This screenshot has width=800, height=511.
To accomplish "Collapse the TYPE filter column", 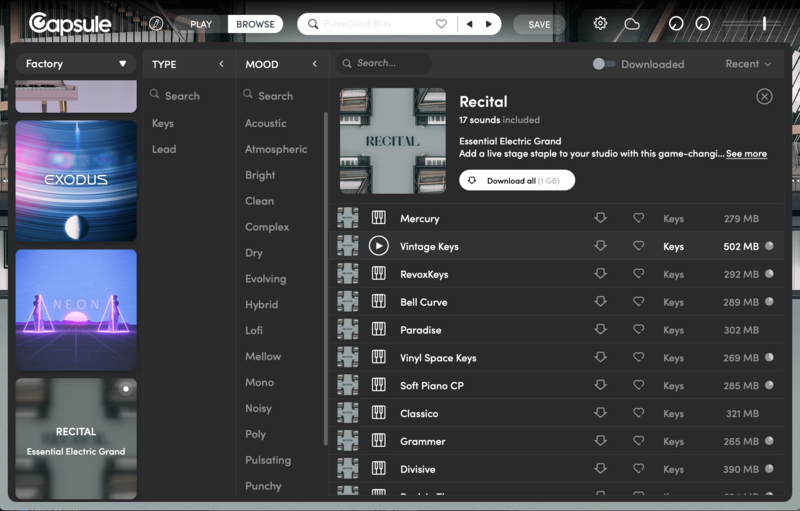I will (x=221, y=64).
